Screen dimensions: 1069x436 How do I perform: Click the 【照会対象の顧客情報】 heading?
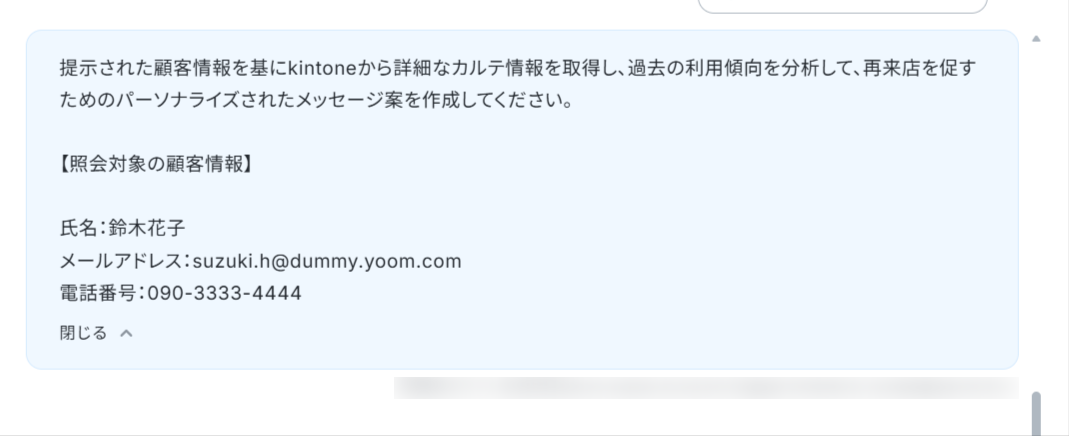point(156,164)
